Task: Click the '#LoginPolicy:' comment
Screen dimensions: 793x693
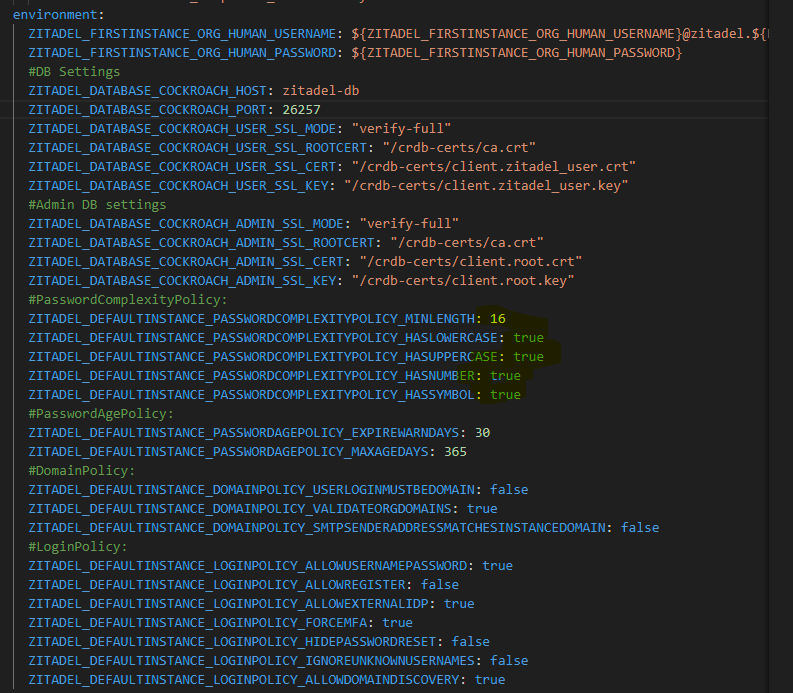Action: pyautogui.click(x=78, y=547)
